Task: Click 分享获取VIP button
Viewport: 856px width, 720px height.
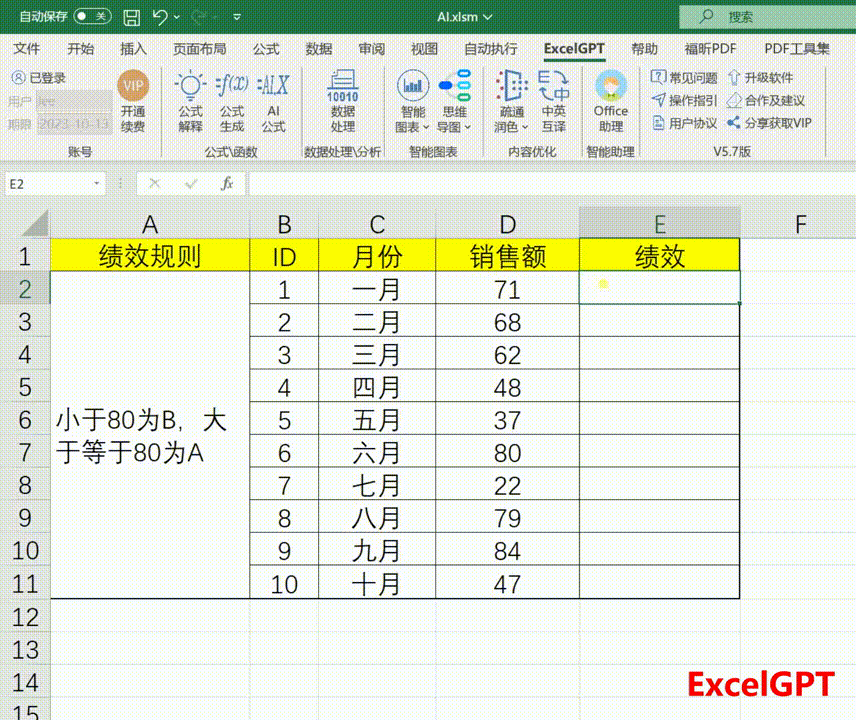Action: pos(769,123)
